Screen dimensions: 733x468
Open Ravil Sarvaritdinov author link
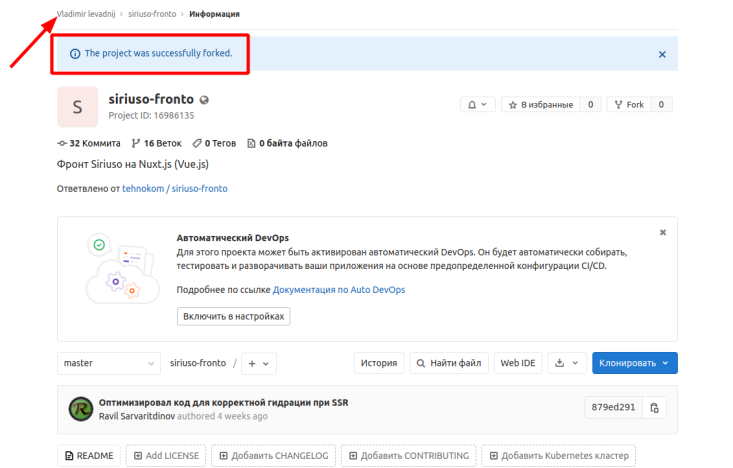click(x=137, y=416)
